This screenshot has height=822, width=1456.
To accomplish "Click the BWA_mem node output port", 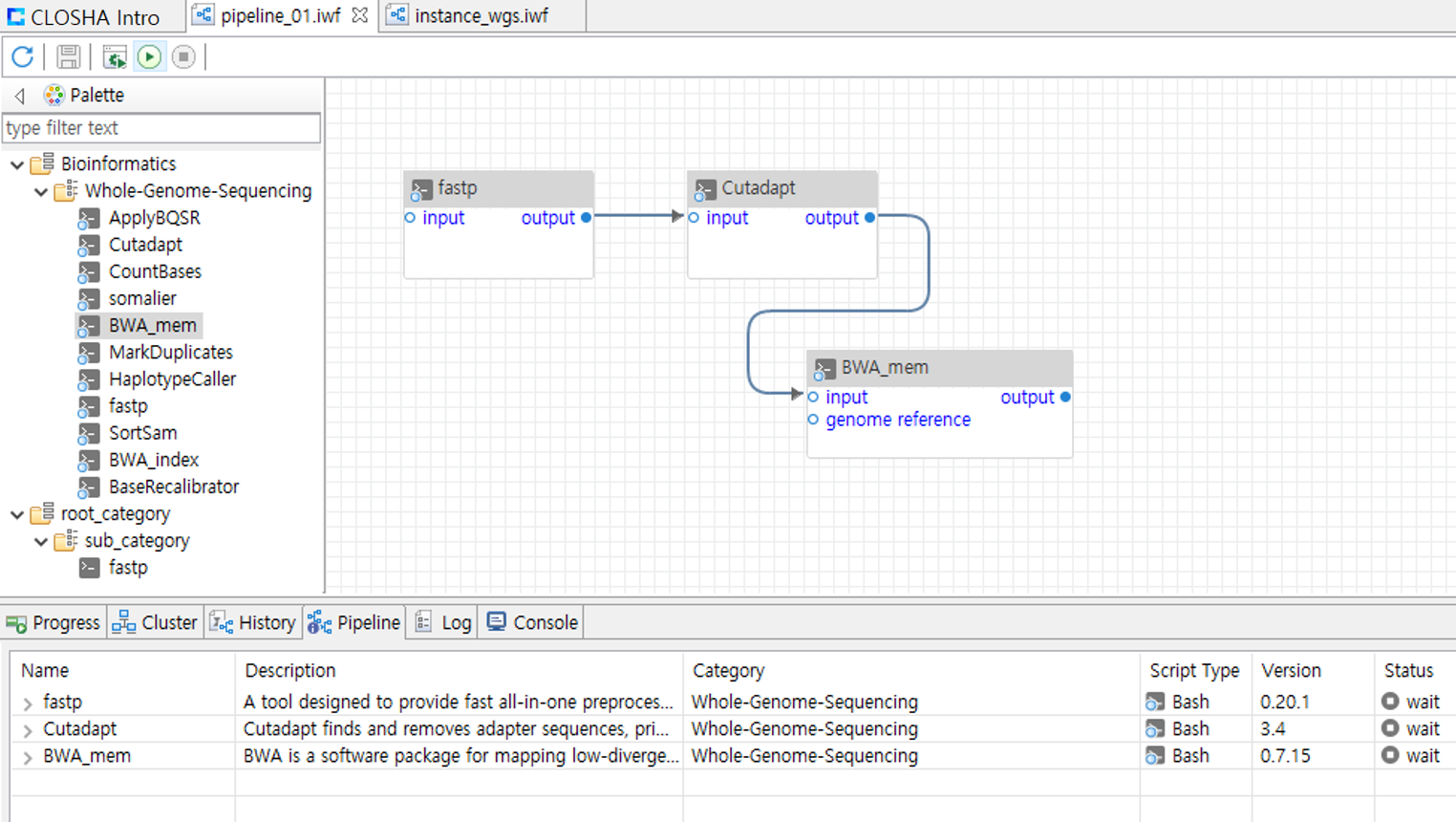I will pyautogui.click(x=1065, y=398).
